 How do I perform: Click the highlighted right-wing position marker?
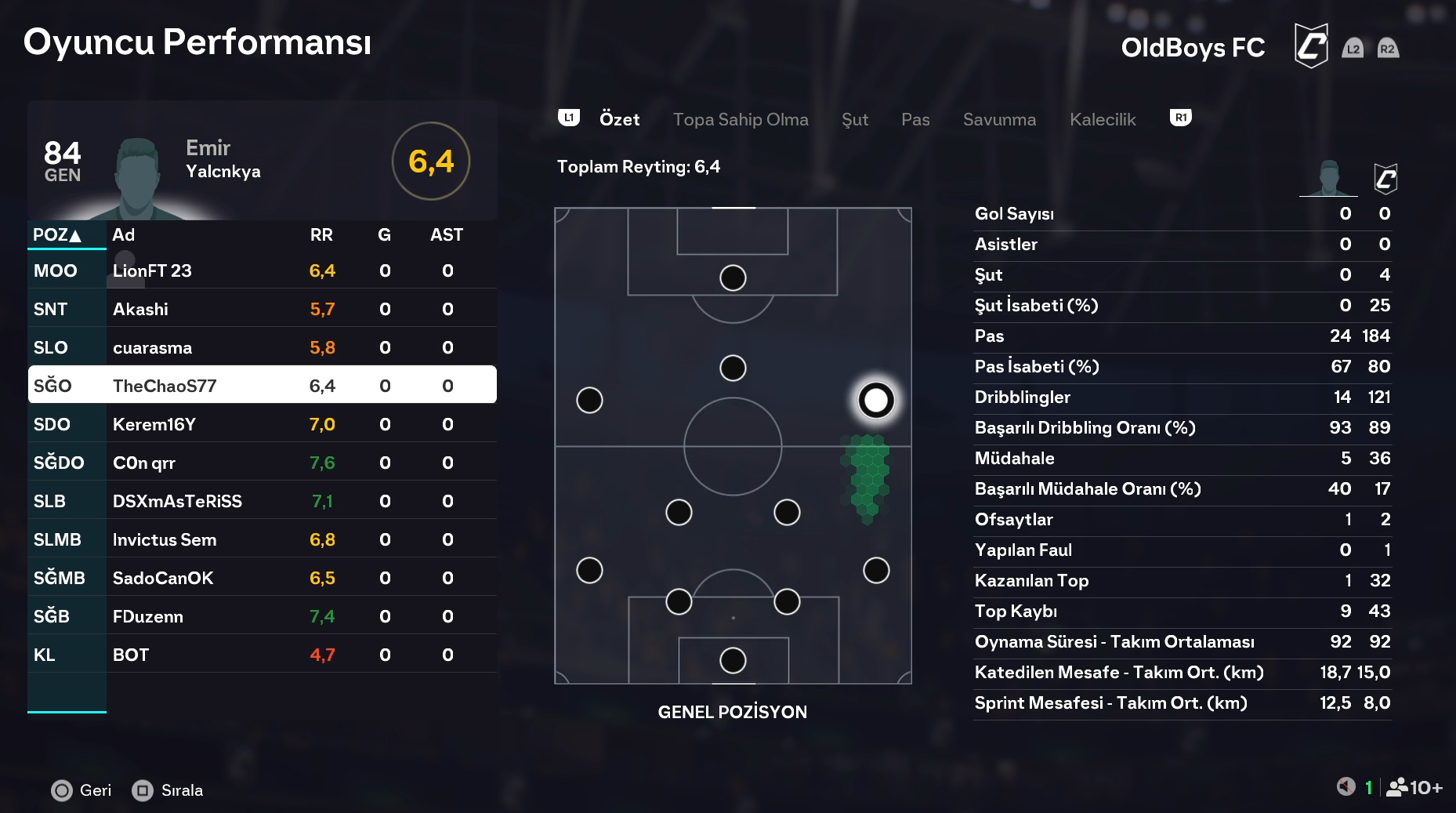click(x=875, y=401)
